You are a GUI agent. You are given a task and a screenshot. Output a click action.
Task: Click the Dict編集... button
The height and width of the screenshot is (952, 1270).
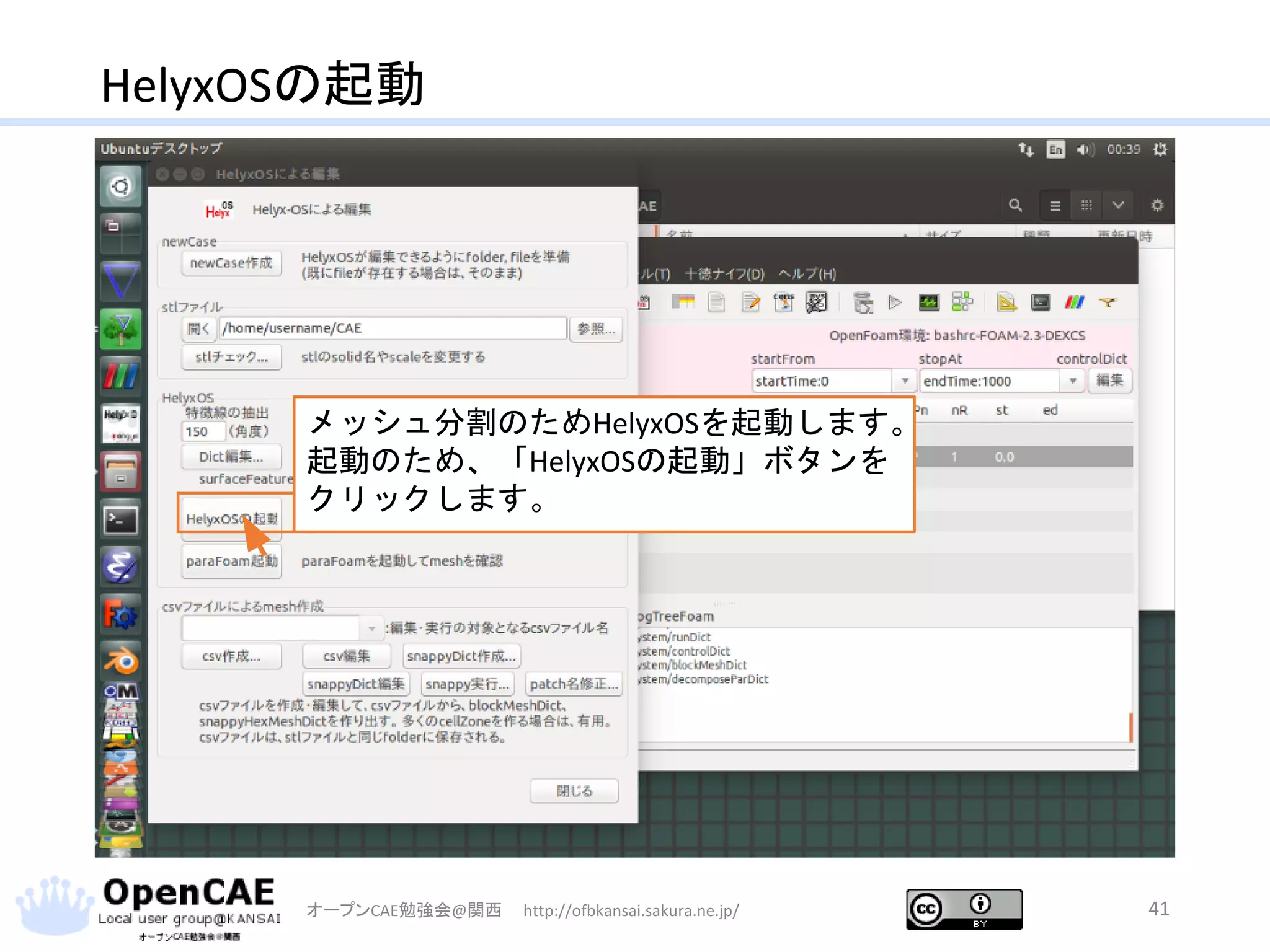(x=231, y=457)
